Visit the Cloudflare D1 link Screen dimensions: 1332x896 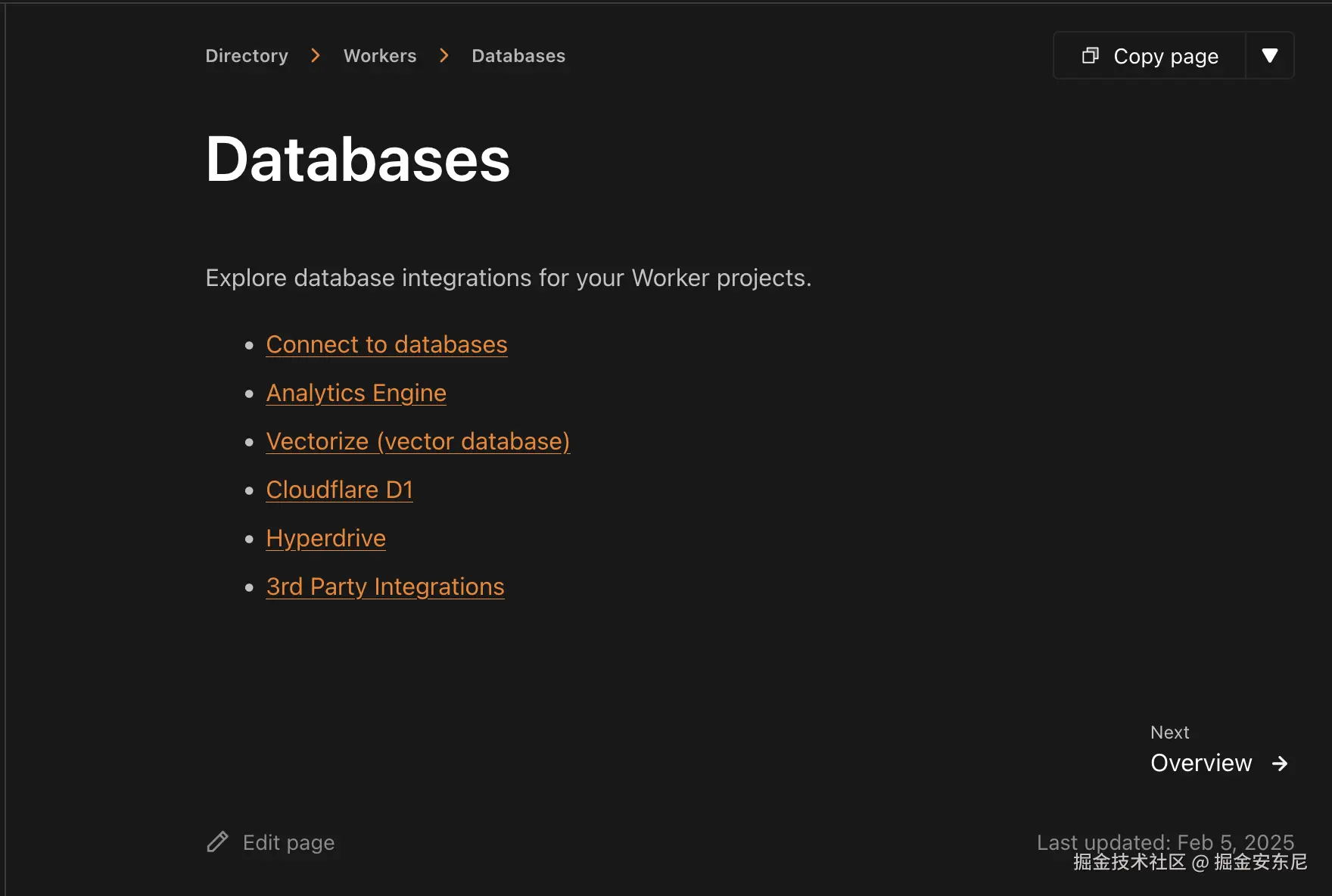coord(339,490)
